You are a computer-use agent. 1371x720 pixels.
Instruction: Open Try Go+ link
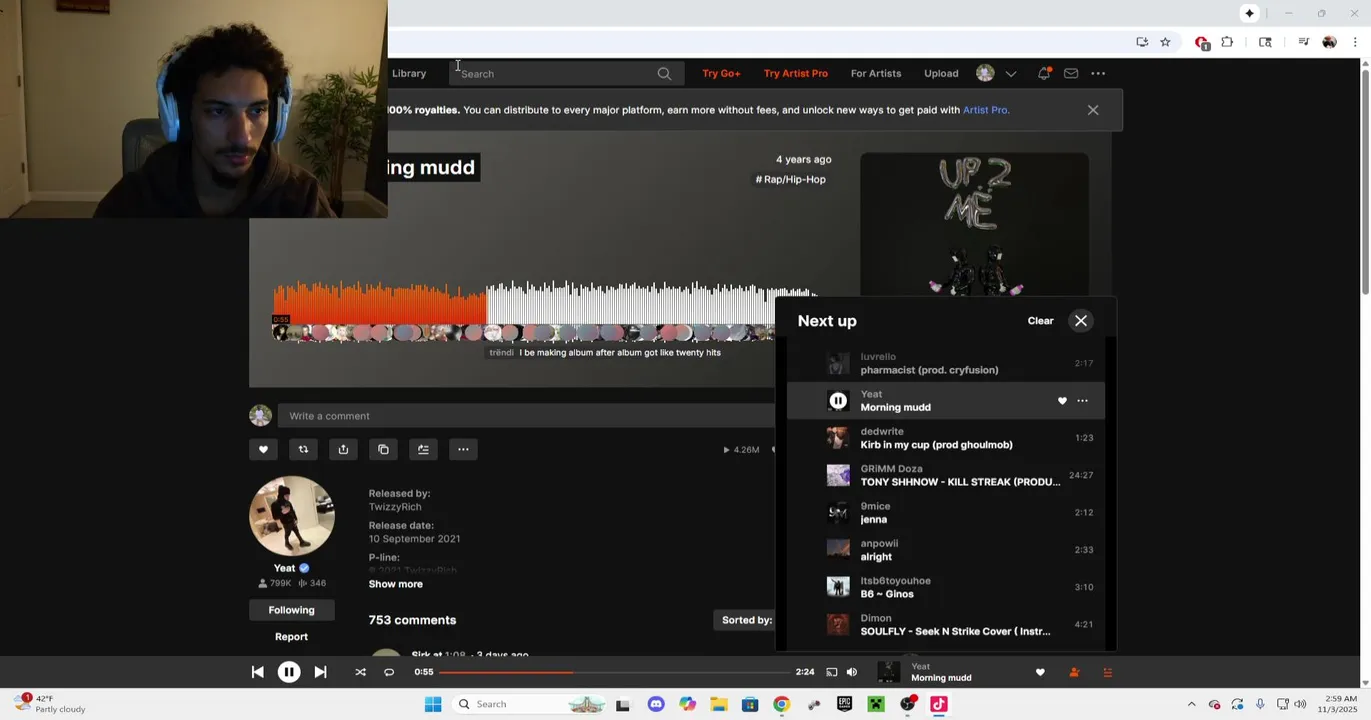tap(721, 73)
